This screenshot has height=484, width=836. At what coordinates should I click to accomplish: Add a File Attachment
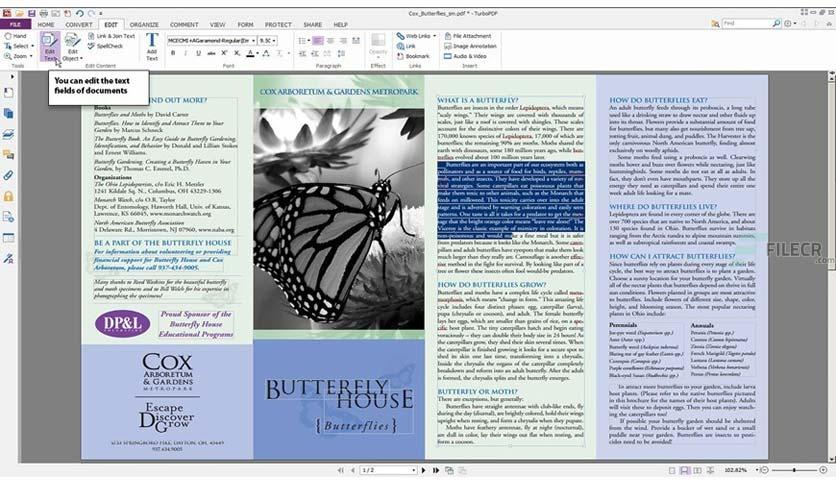(x=468, y=36)
